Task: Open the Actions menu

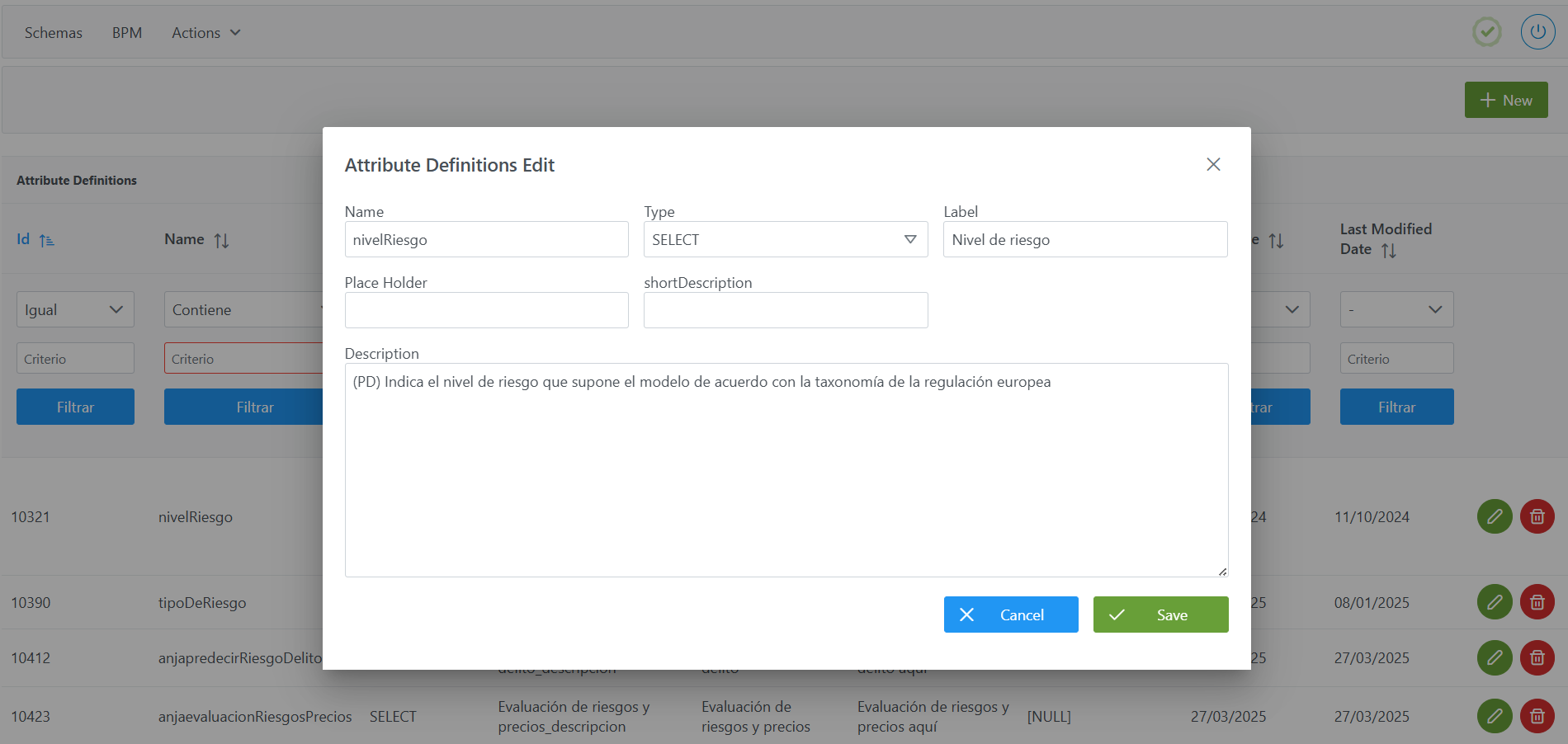Action: 205,33
